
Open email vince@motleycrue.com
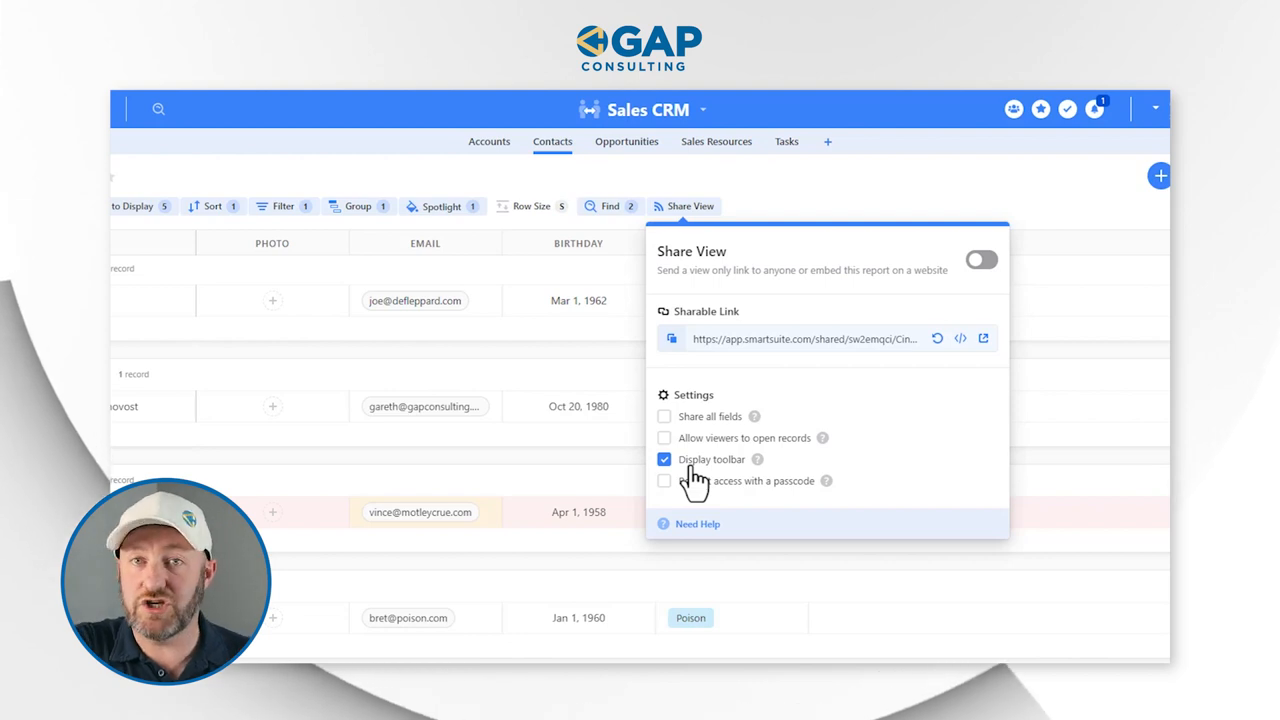click(420, 512)
